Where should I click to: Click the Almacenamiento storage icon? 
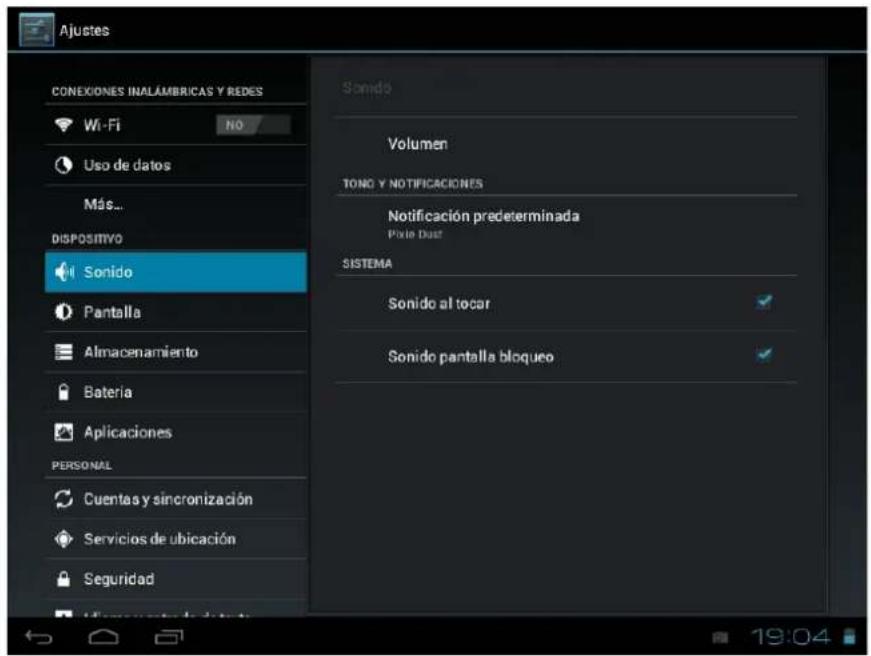coord(63,352)
